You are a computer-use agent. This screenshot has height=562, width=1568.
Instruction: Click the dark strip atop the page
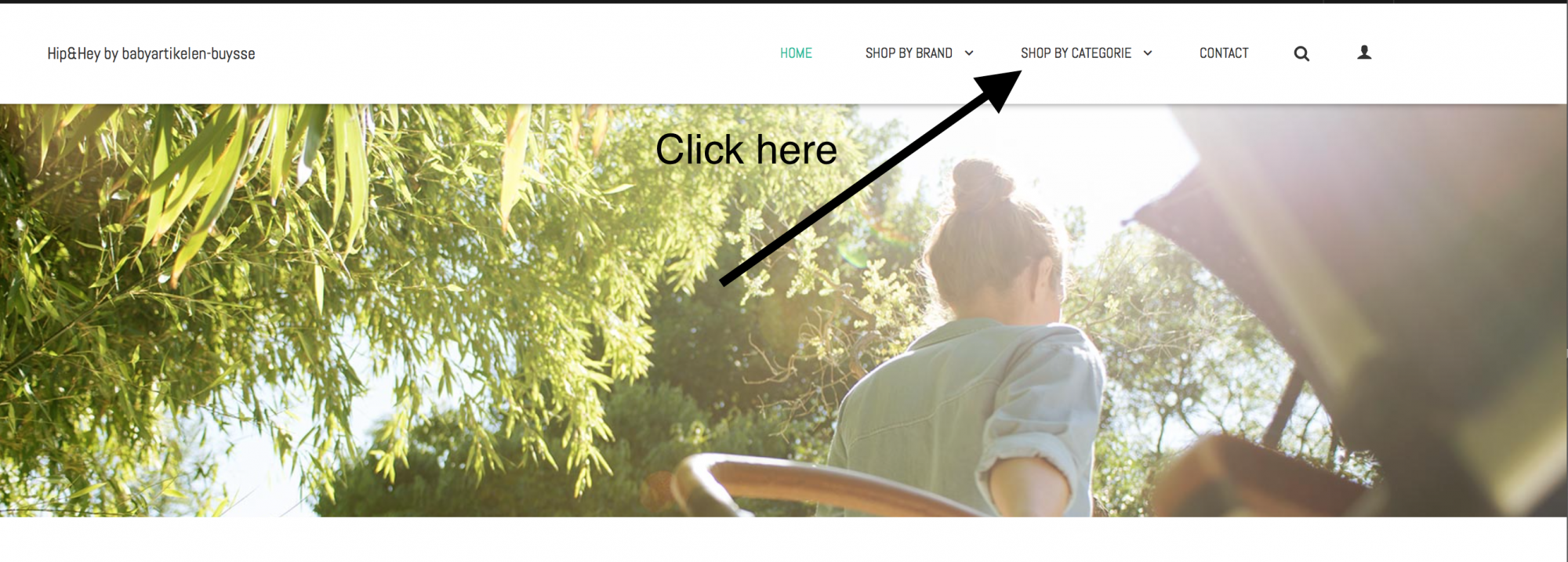[784, 2]
